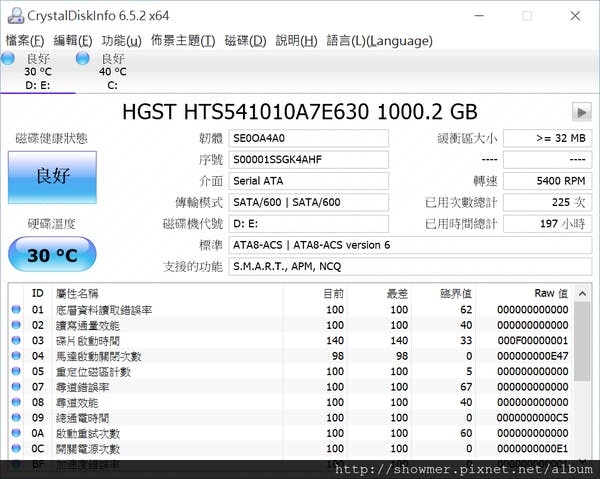Click the Raw 值 column header

(523, 293)
